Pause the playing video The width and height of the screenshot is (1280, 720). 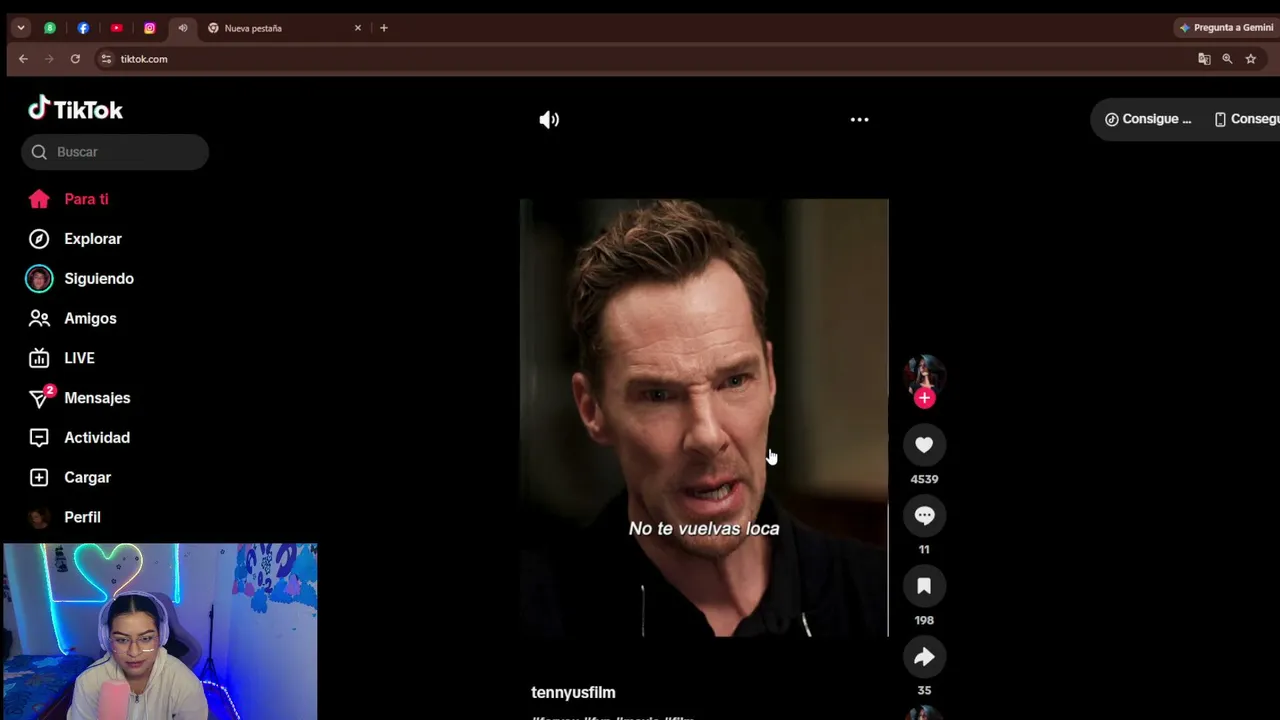pyautogui.click(x=704, y=418)
